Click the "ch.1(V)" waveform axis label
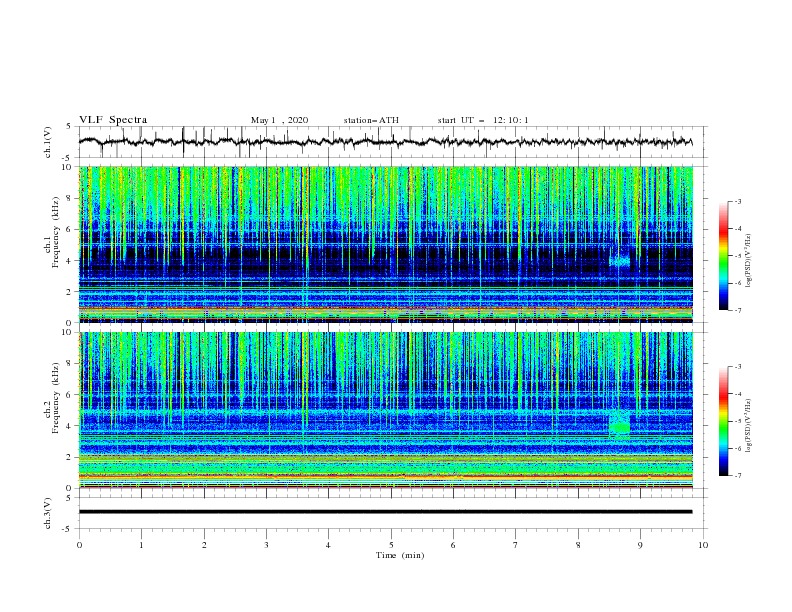Viewport: 792px width, 612px height. (48, 142)
